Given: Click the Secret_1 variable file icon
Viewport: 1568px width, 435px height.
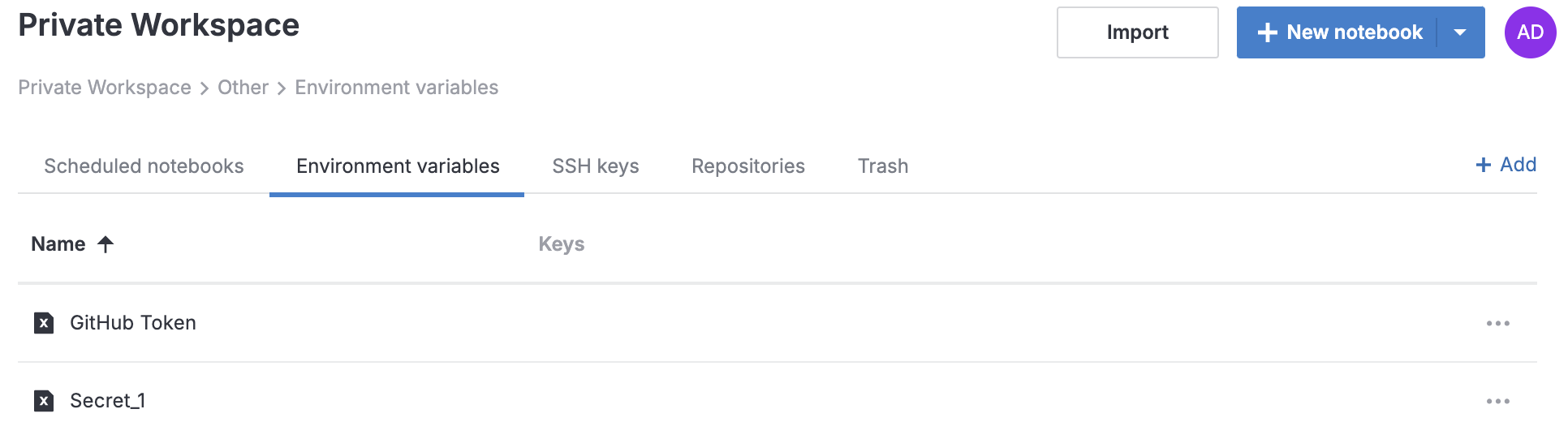Looking at the screenshot, I should coord(44,401).
